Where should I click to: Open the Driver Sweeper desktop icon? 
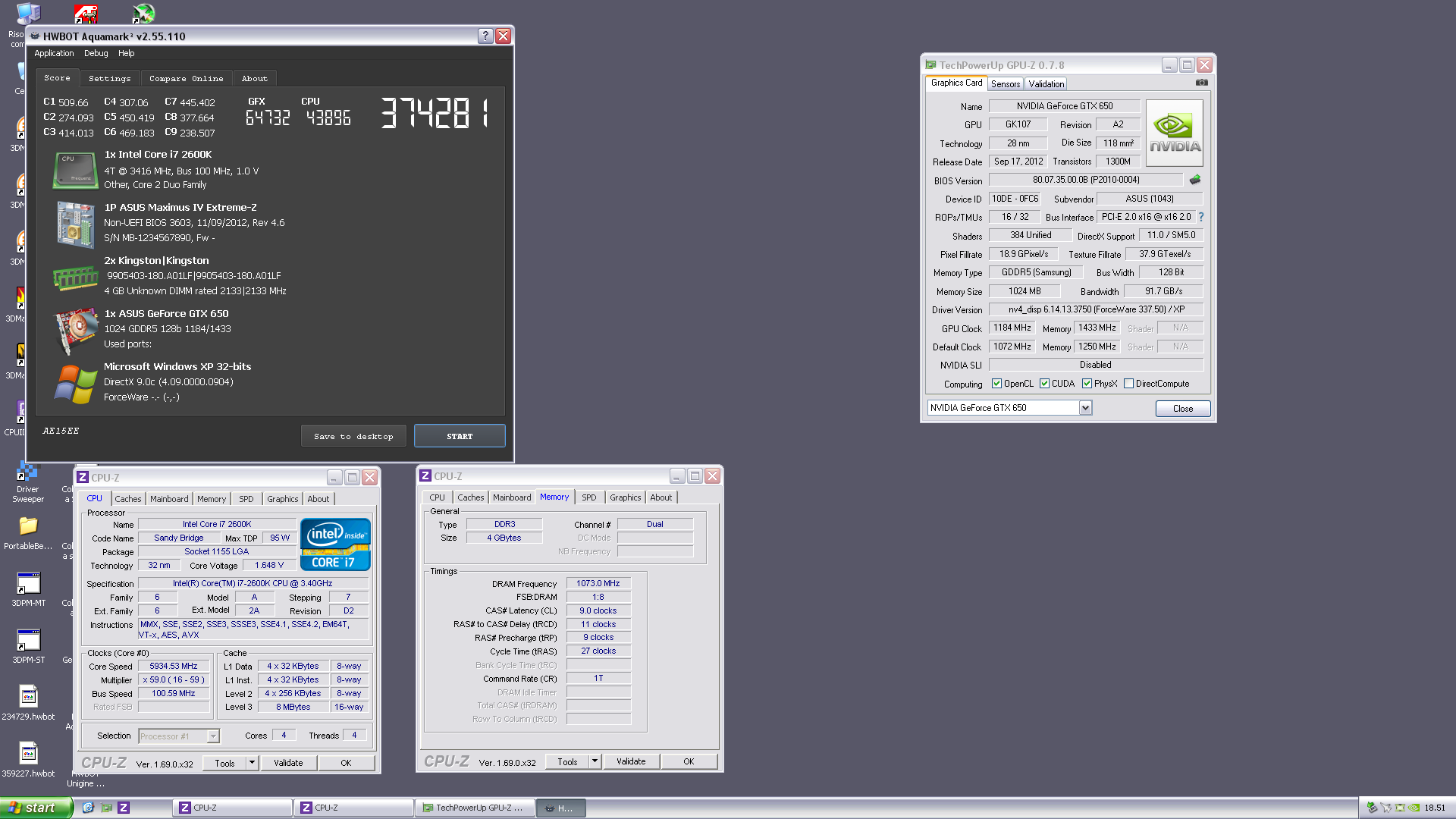[x=27, y=481]
